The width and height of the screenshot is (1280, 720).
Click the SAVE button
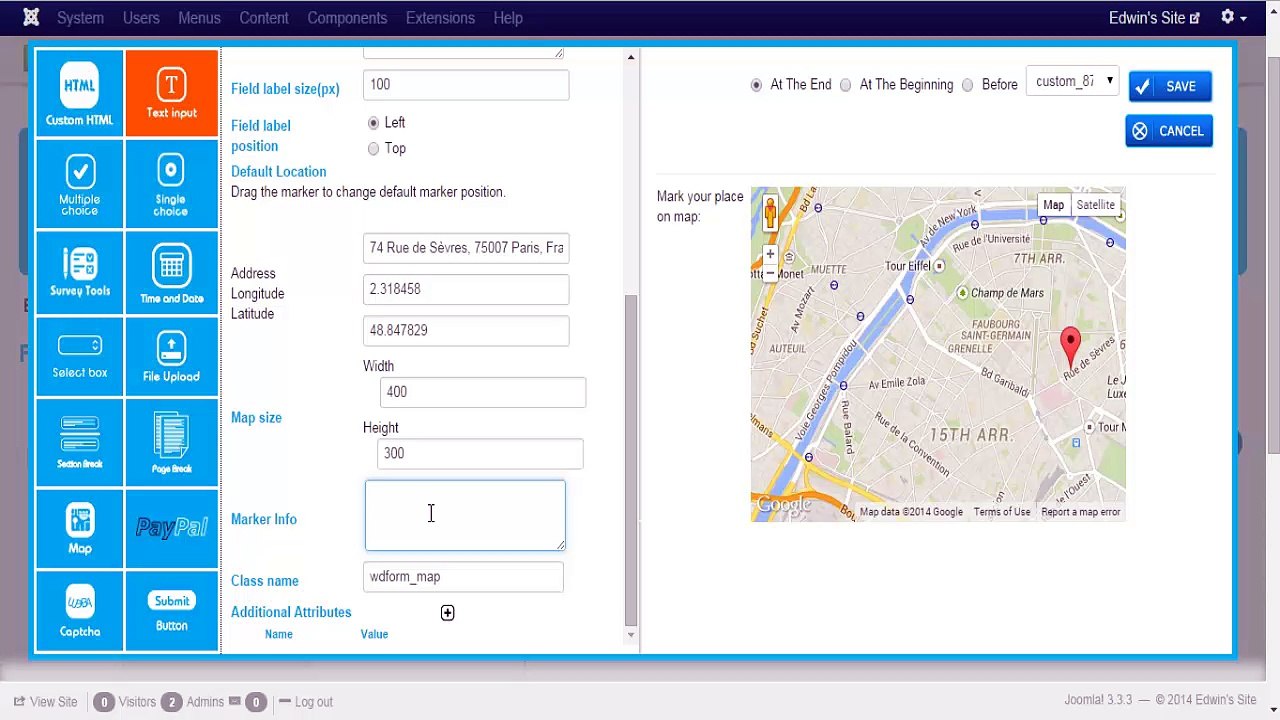tap(1170, 87)
